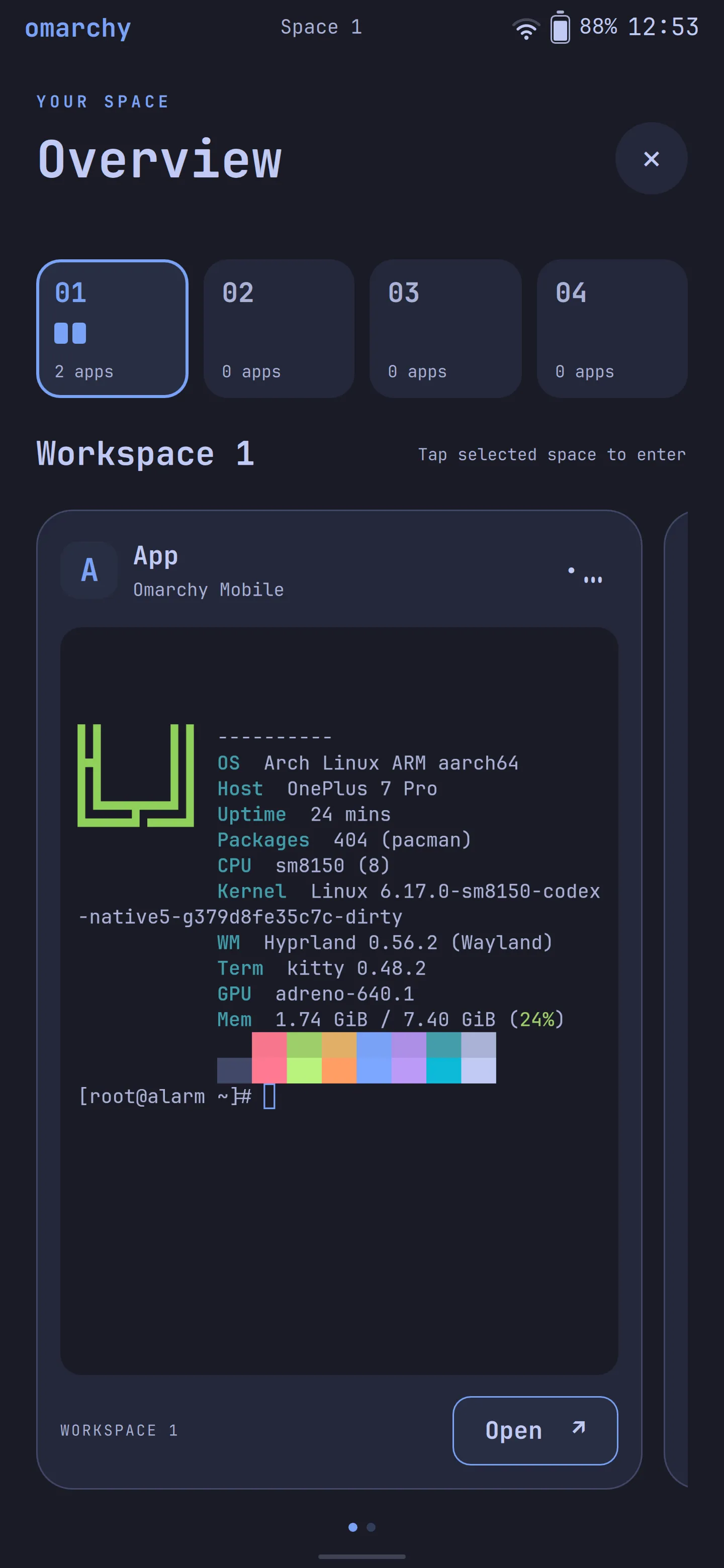Click the 'WORKSPACE 1' footer label
This screenshot has height=1568, width=724.
(x=119, y=1430)
